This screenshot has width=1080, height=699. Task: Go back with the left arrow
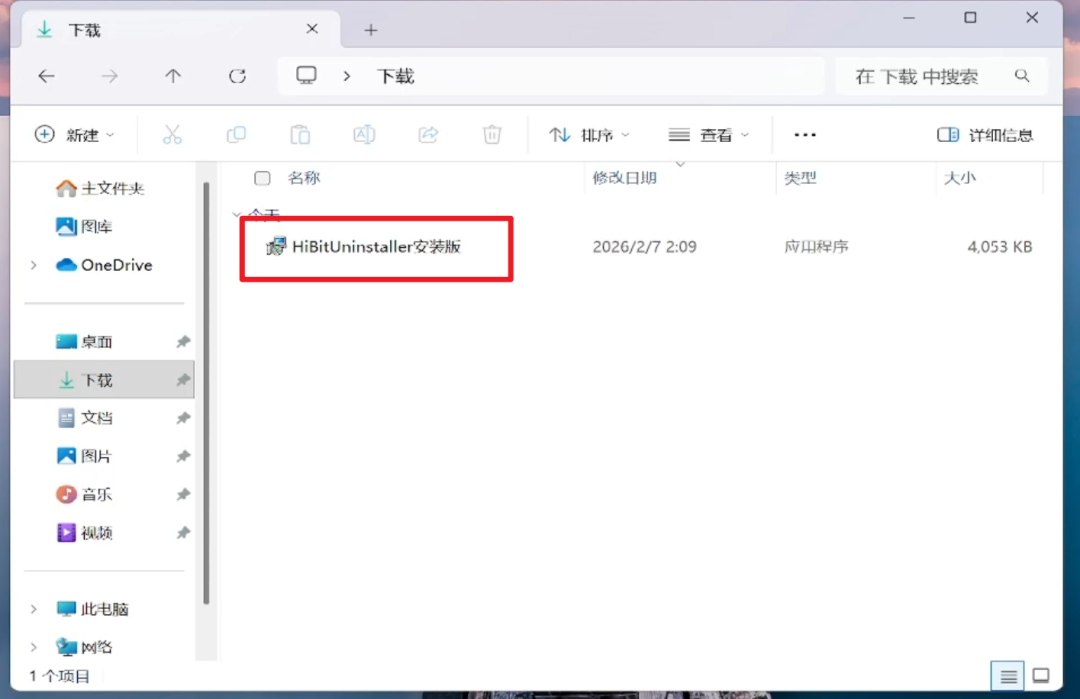[46, 76]
